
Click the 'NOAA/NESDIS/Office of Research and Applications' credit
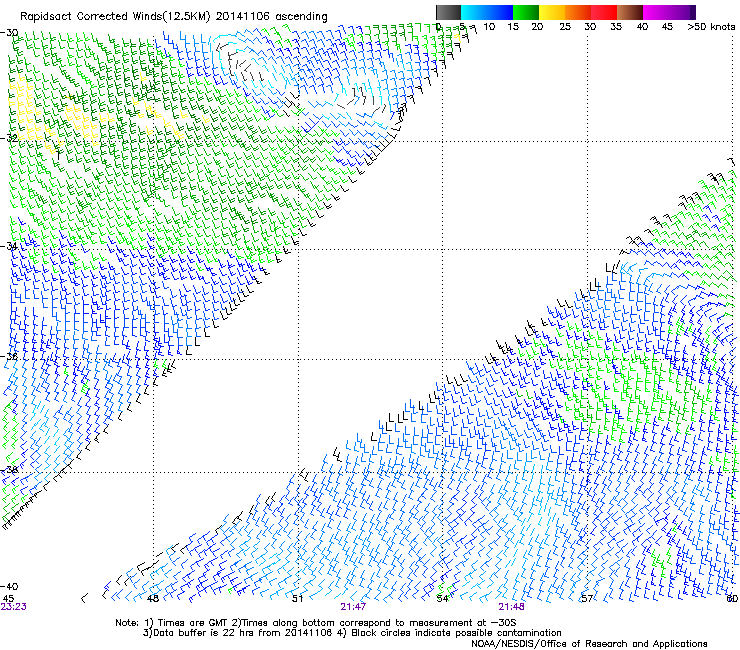pos(589,644)
